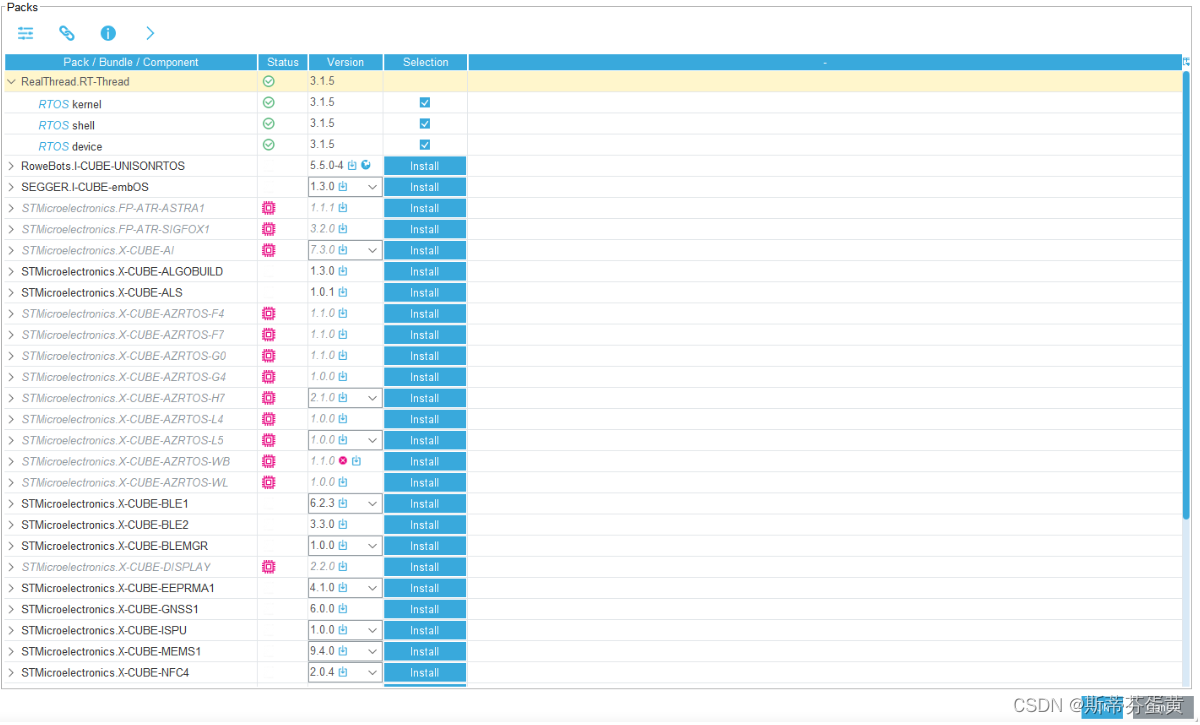This screenshot has width=1200, height=725.
Task: Open version dropdown for X-CUBE-BLE1 6.2.3
Action: 373,504
